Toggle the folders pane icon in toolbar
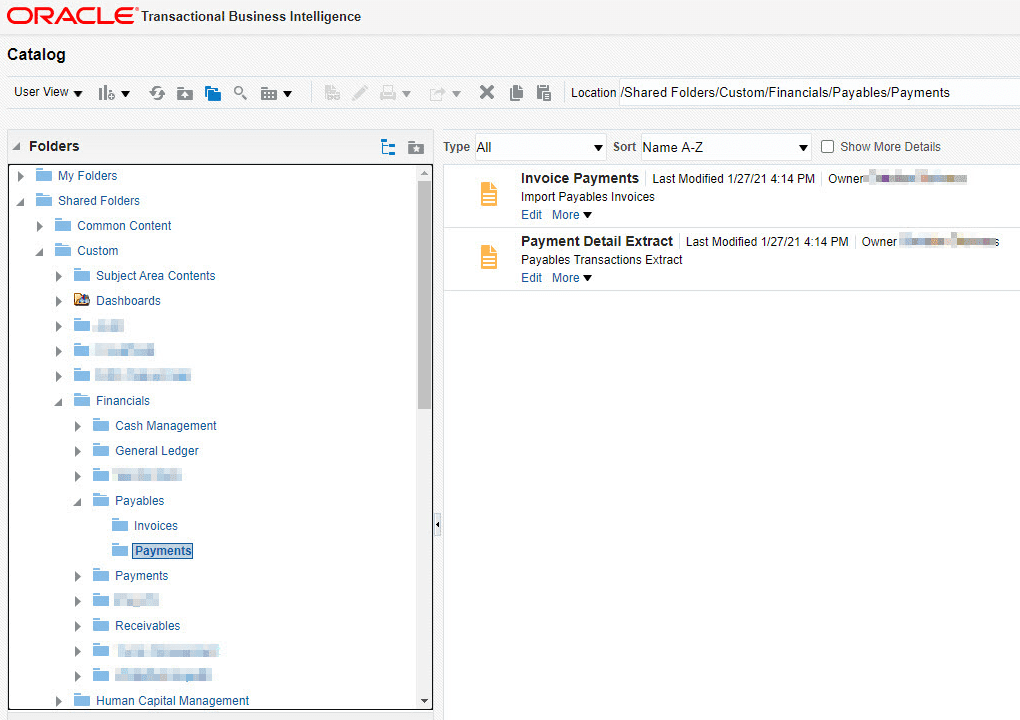The width and height of the screenshot is (1020, 720). 213,93
